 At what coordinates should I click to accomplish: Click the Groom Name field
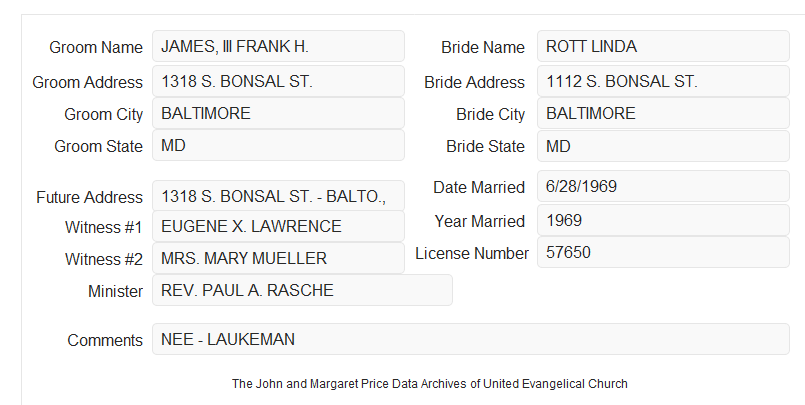[278, 46]
